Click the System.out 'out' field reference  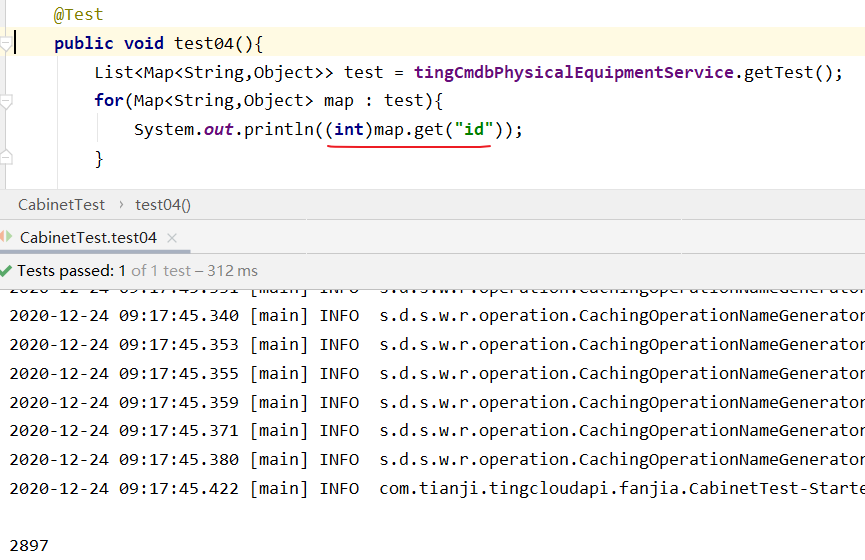218,130
